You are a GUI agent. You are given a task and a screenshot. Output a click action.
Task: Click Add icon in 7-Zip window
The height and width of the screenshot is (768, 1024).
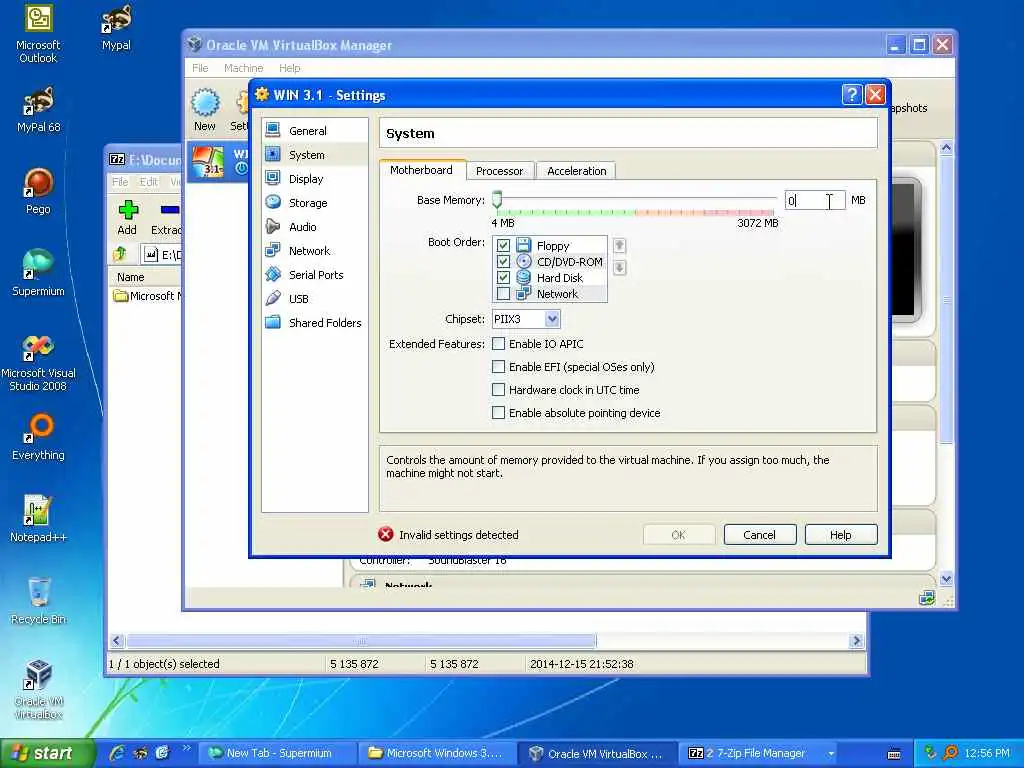127,218
